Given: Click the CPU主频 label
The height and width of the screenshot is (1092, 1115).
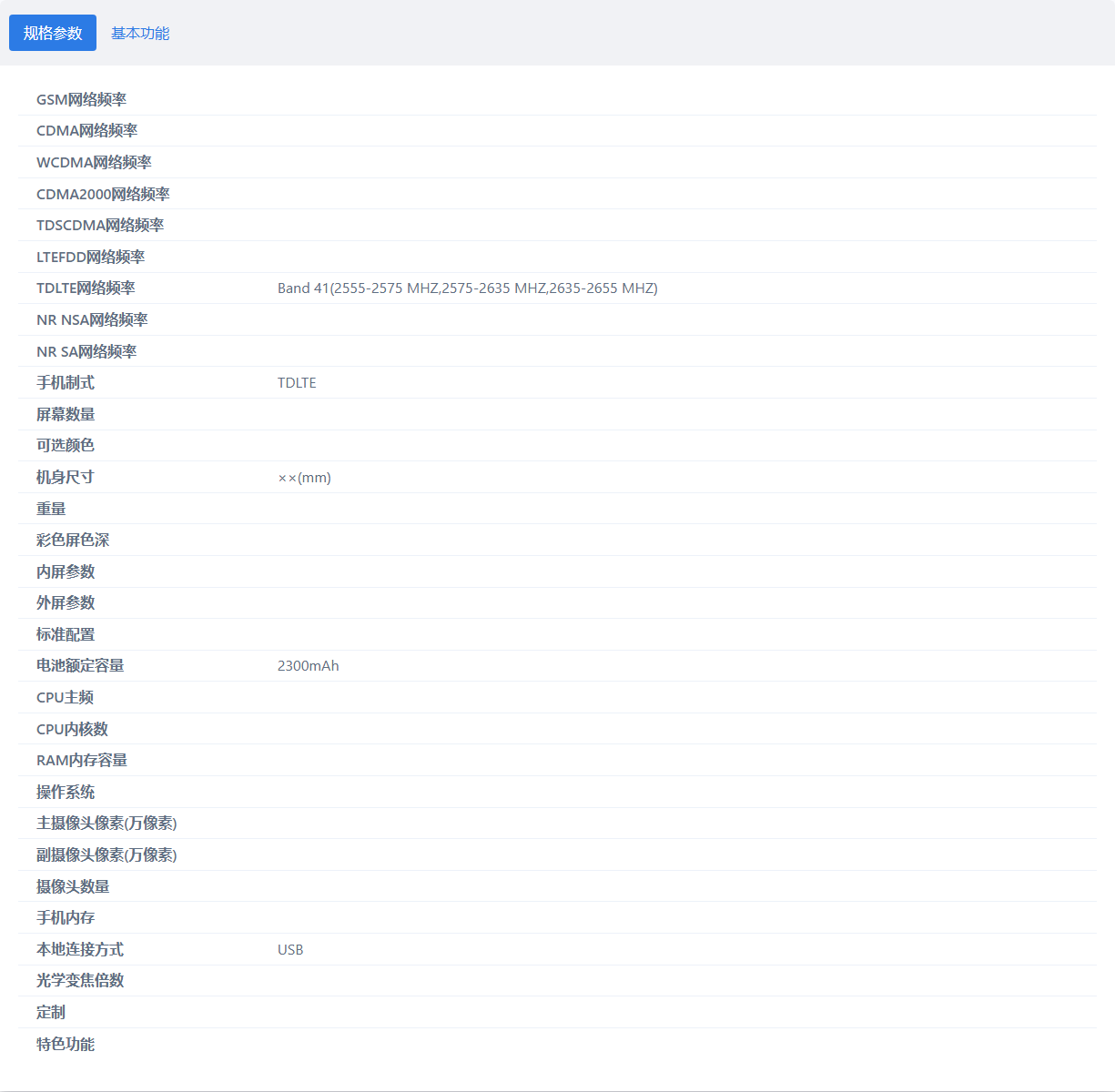Looking at the screenshot, I should [66, 697].
